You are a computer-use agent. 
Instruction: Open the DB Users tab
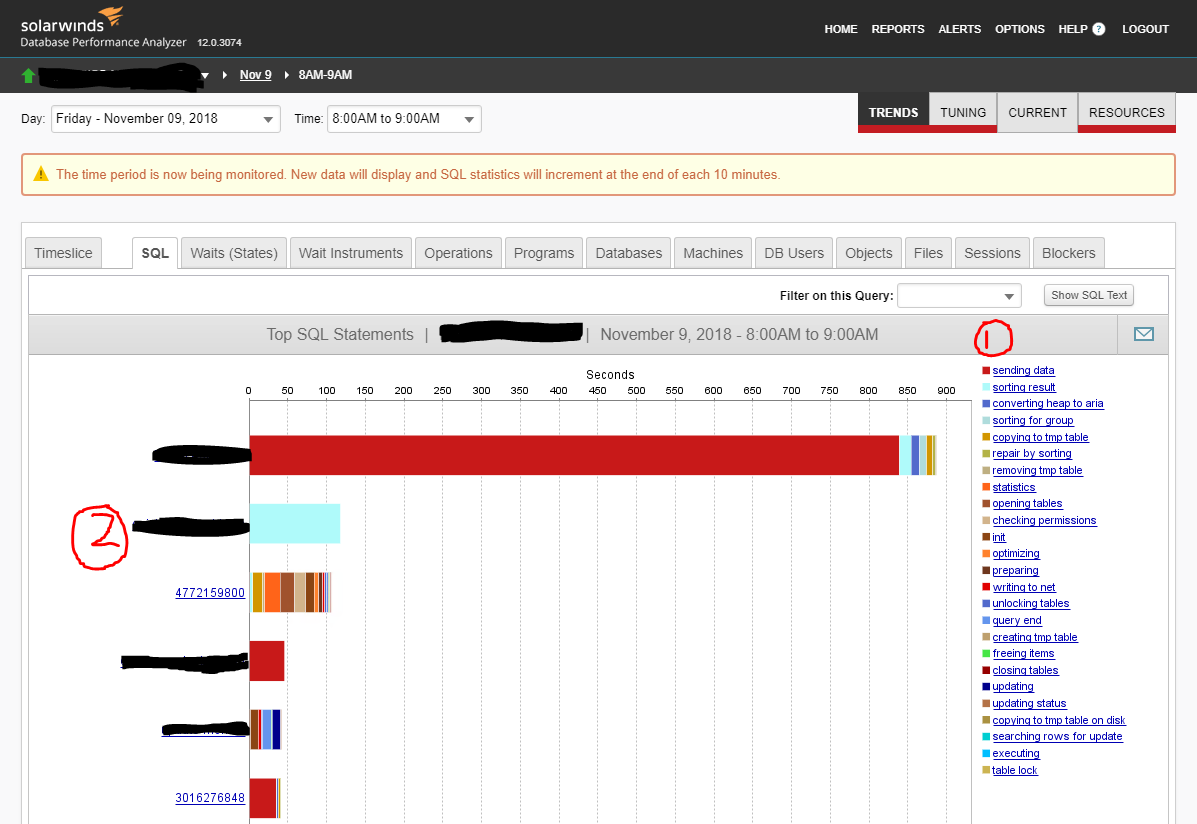794,253
